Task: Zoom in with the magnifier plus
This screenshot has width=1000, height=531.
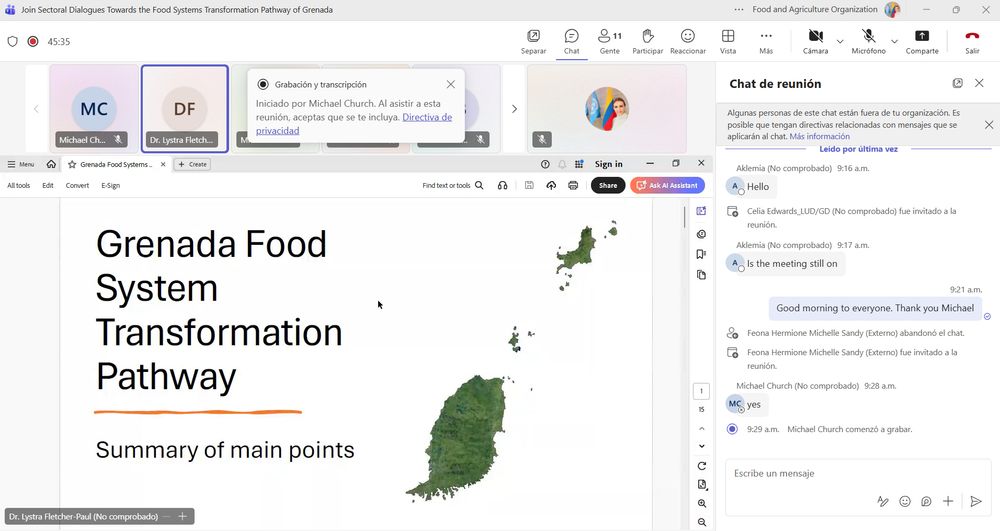Action: 702,504
